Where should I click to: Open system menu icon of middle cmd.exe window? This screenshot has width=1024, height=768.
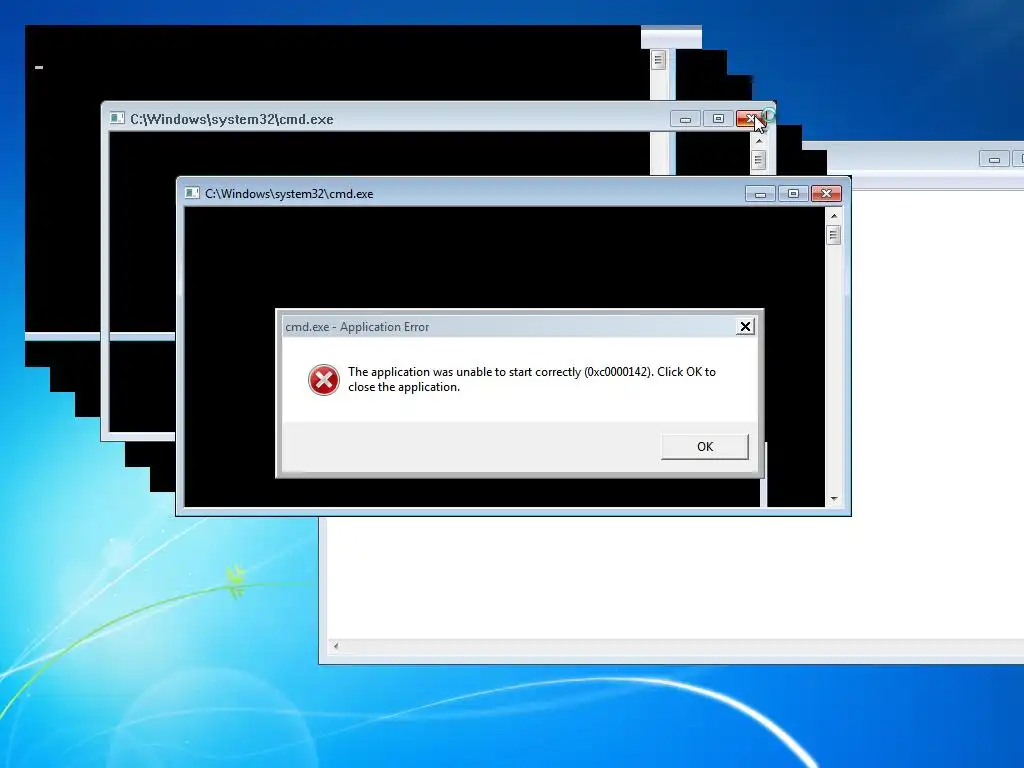(x=117, y=118)
